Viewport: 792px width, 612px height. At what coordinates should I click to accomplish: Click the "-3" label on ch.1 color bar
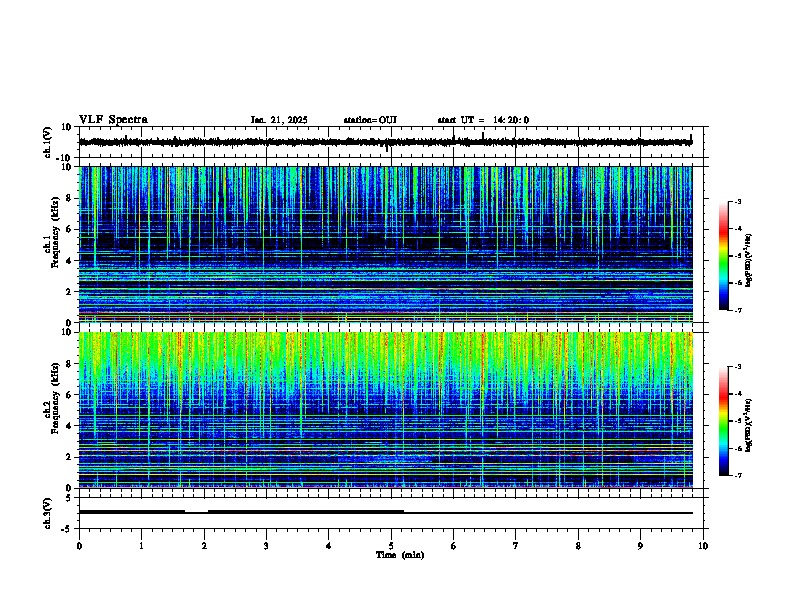tap(737, 201)
